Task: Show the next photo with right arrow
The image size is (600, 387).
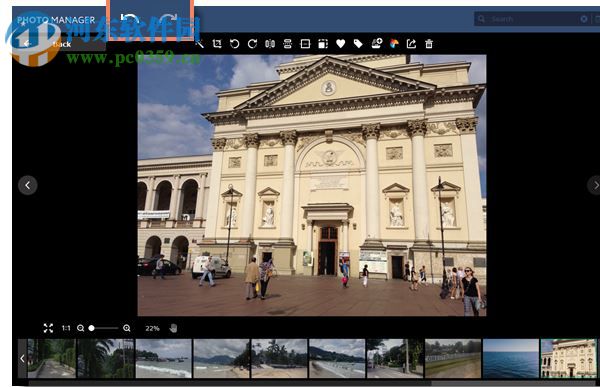Action: [x=595, y=185]
